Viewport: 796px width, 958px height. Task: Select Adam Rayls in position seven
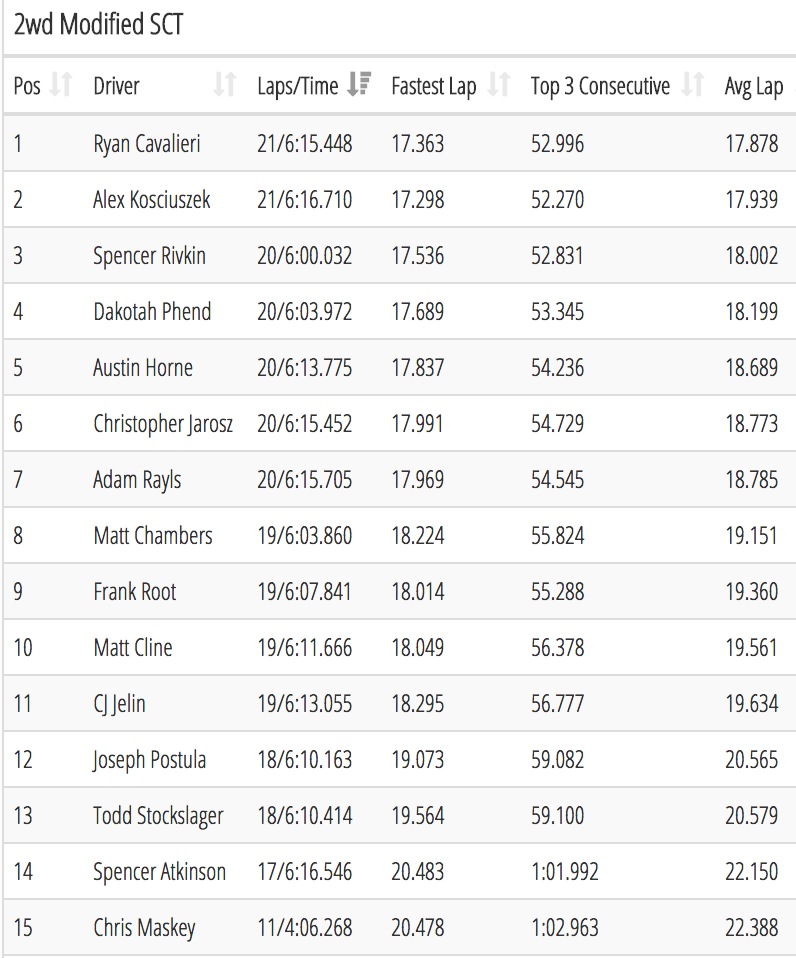(137, 480)
